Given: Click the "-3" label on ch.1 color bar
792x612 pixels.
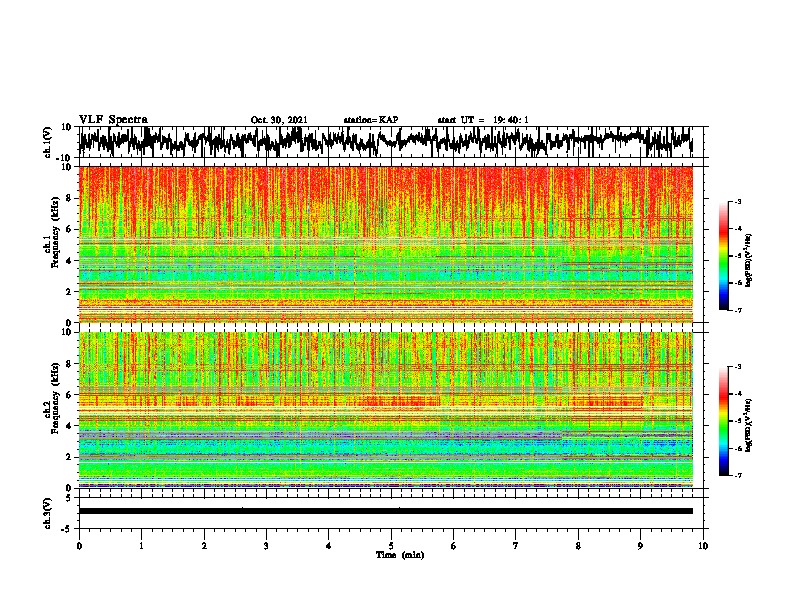Looking at the screenshot, I should point(737,201).
